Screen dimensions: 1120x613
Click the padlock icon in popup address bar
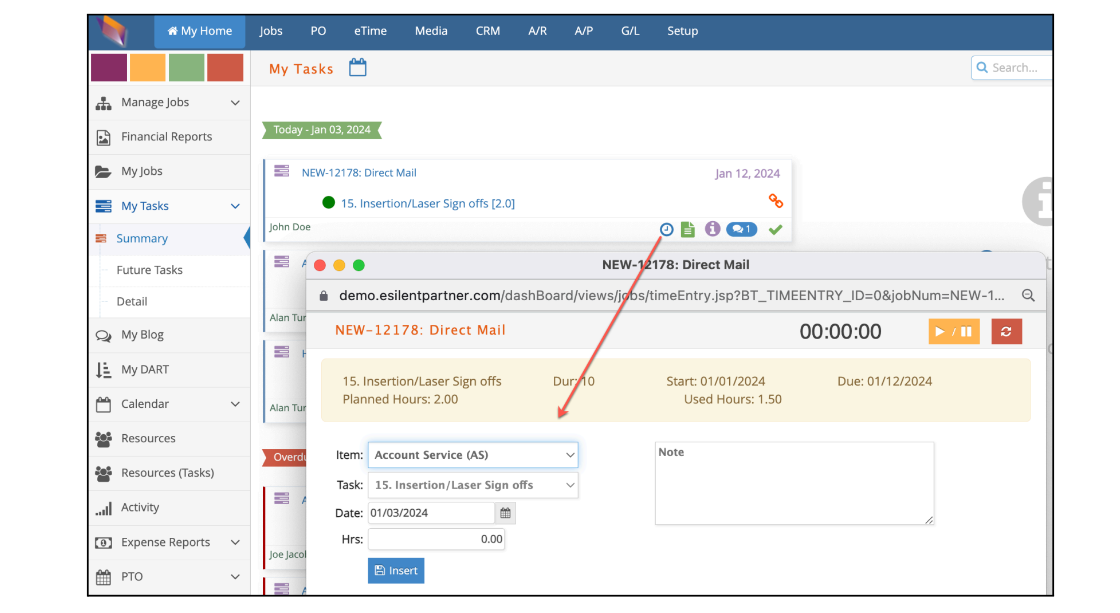[x=324, y=296]
